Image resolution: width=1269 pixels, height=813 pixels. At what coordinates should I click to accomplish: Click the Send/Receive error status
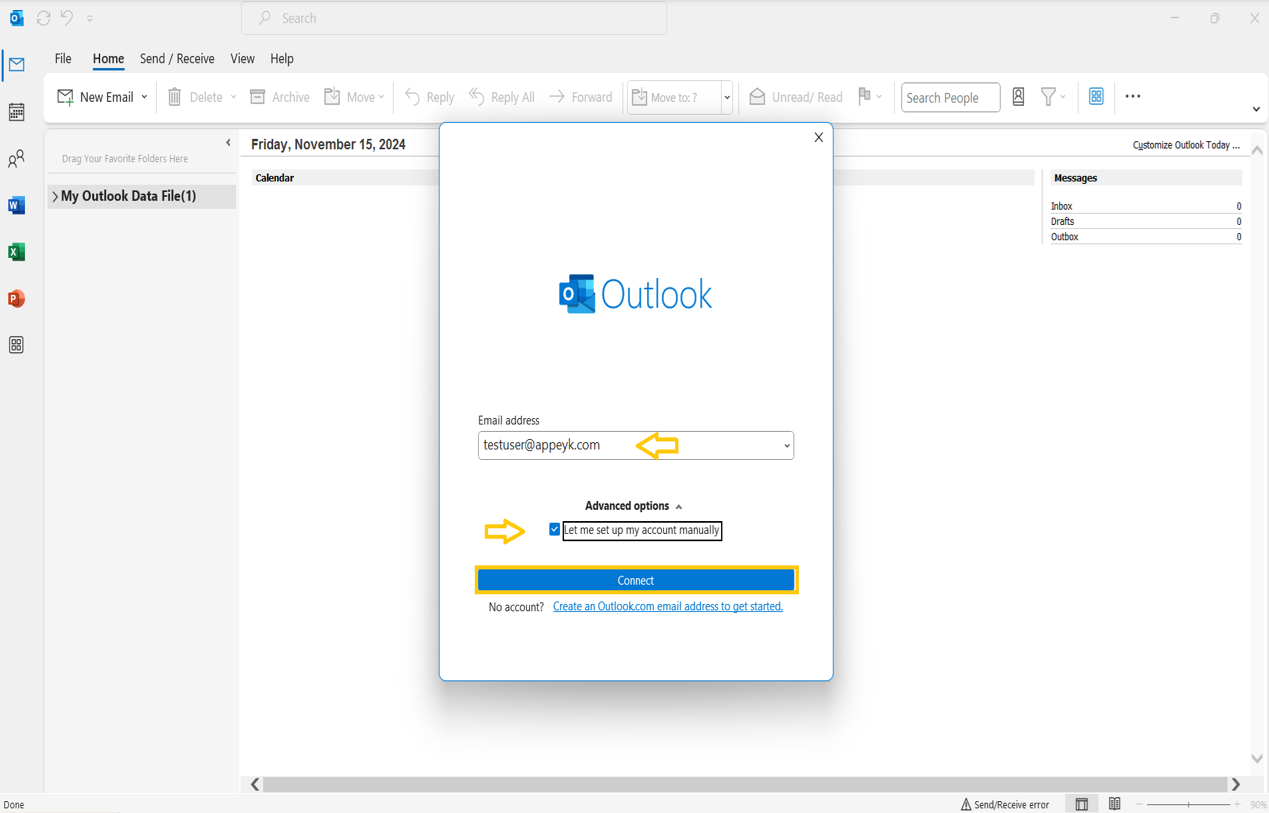click(x=1005, y=805)
